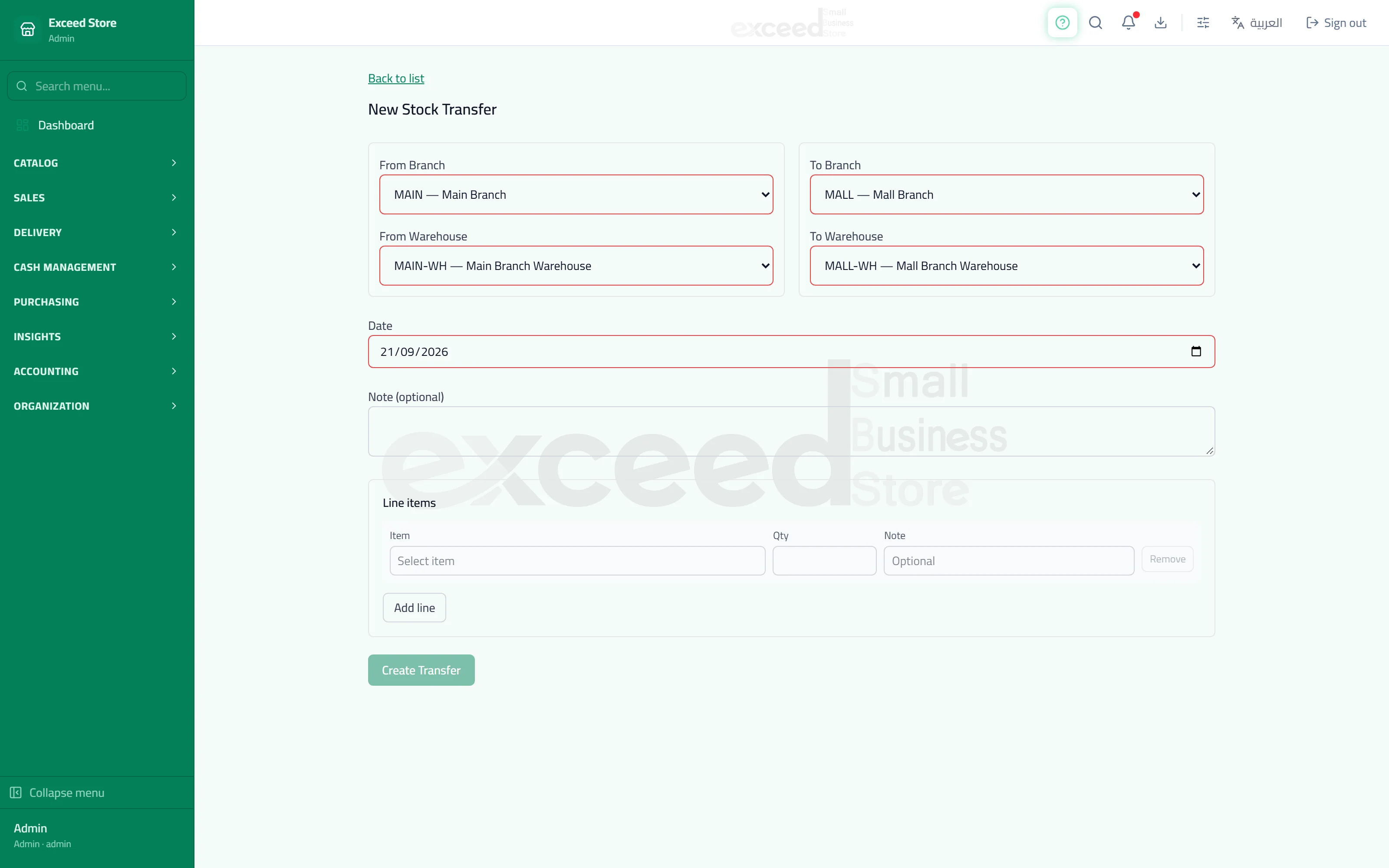Open the date picker calendar icon
This screenshot has width=1389, height=868.
coord(1195,352)
